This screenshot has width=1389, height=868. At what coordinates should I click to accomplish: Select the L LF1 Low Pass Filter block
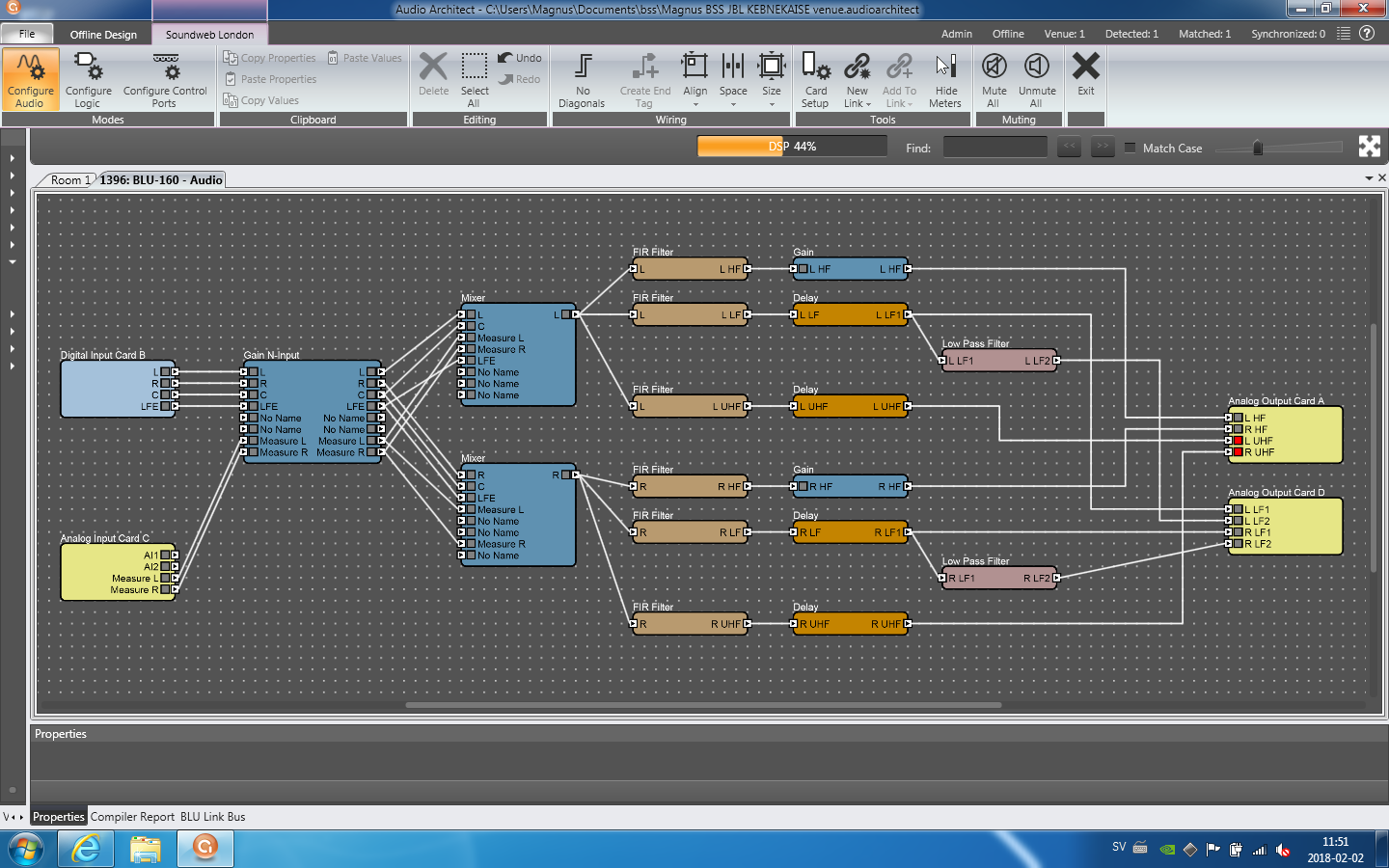[999, 361]
